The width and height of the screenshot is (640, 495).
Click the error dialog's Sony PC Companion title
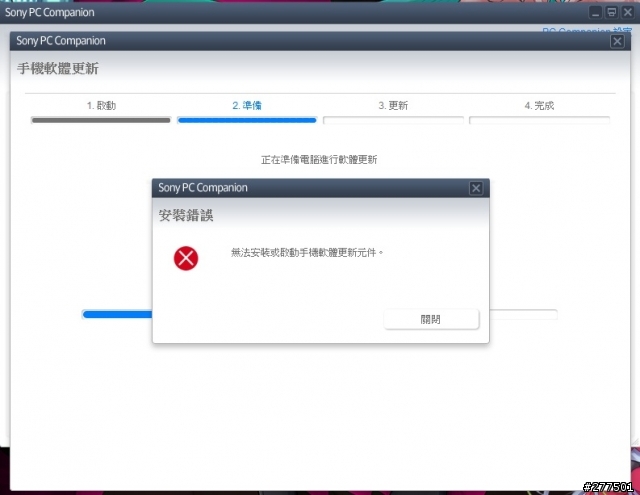(x=203, y=188)
